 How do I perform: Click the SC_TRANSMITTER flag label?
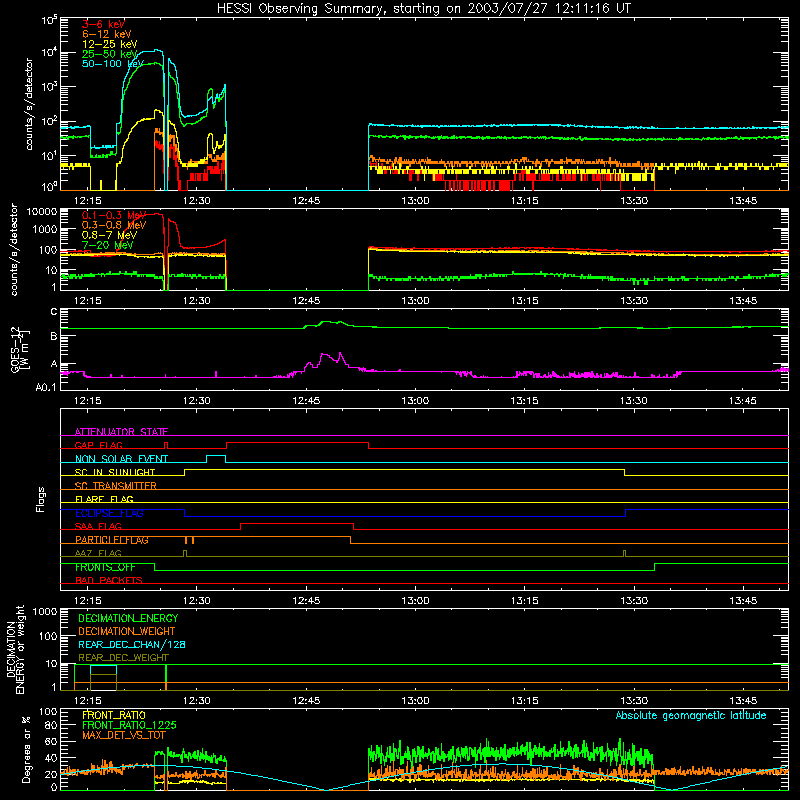tap(115, 486)
